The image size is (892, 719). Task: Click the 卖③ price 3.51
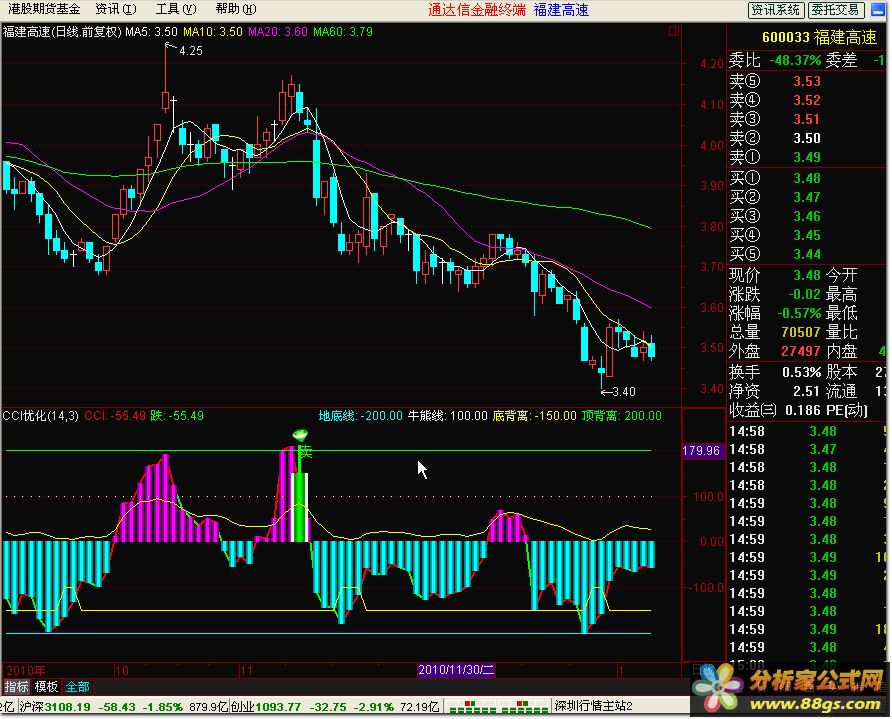tap(807, 119)
